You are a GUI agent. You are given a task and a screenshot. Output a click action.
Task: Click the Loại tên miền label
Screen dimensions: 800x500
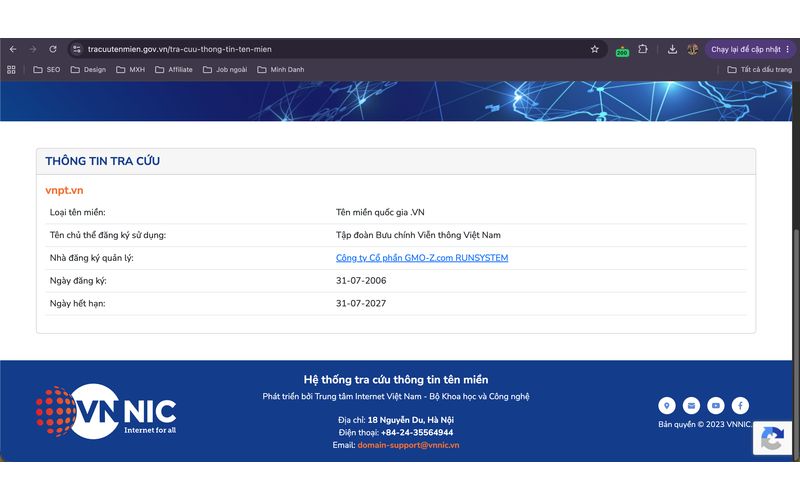[x=78, y=212]
